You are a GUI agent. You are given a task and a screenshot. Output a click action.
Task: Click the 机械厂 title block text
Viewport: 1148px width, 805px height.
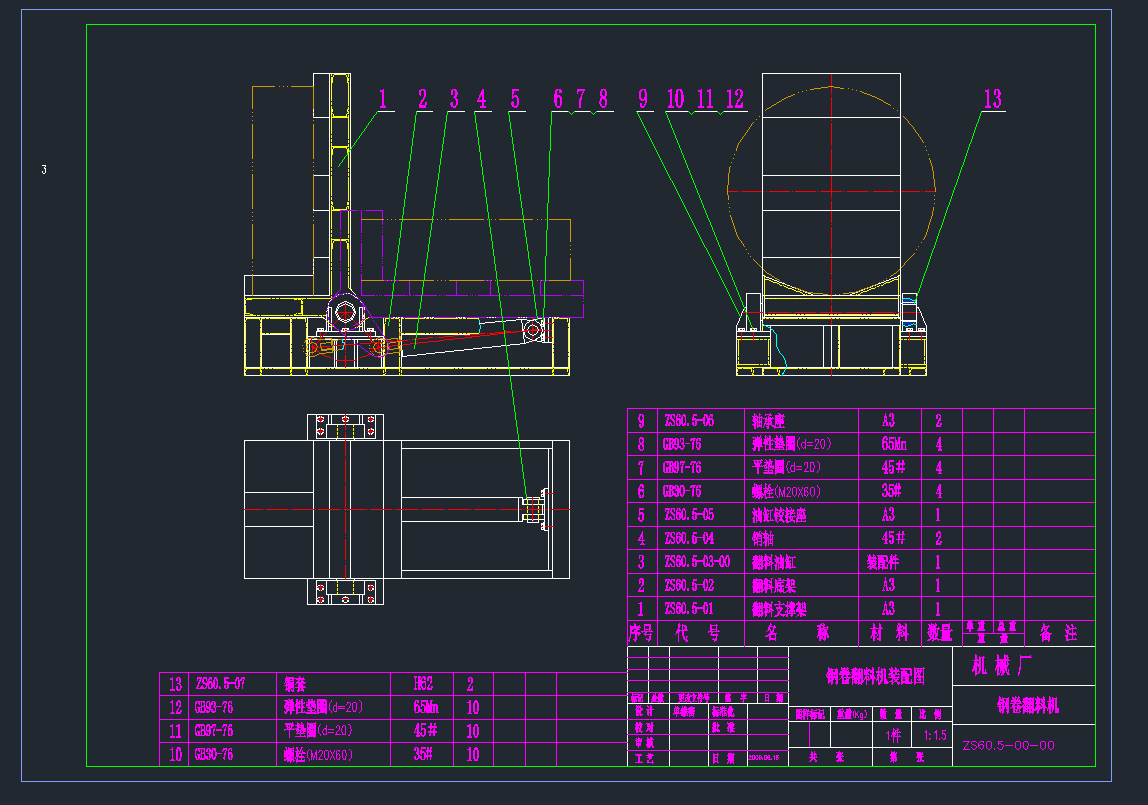[1002, 665]
